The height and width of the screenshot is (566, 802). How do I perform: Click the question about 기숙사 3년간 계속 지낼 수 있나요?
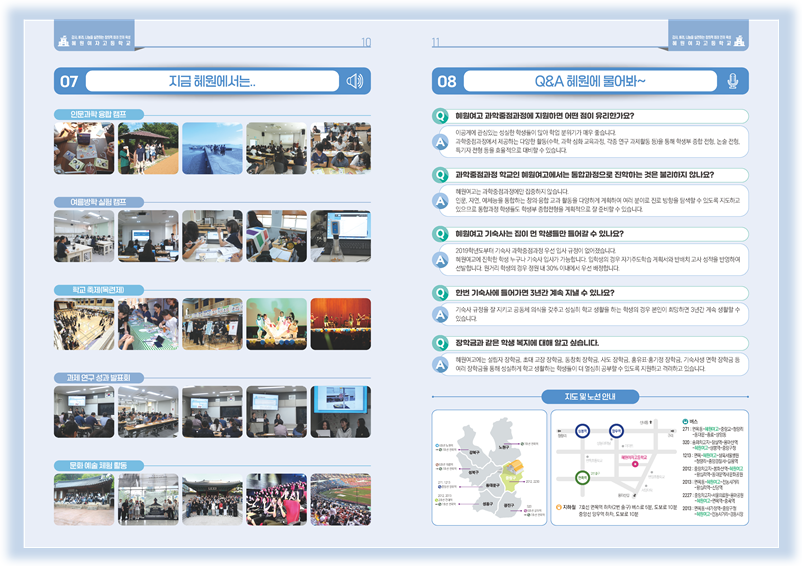coord(535,293)
